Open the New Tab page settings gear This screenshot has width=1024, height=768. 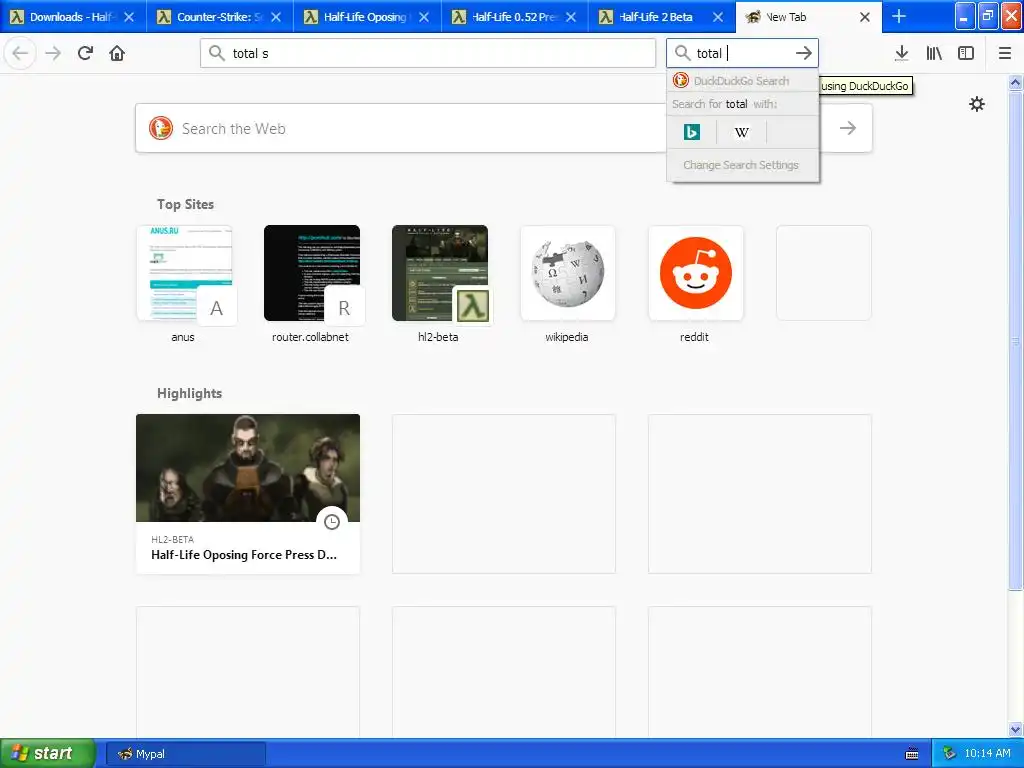tap(976, 104)
